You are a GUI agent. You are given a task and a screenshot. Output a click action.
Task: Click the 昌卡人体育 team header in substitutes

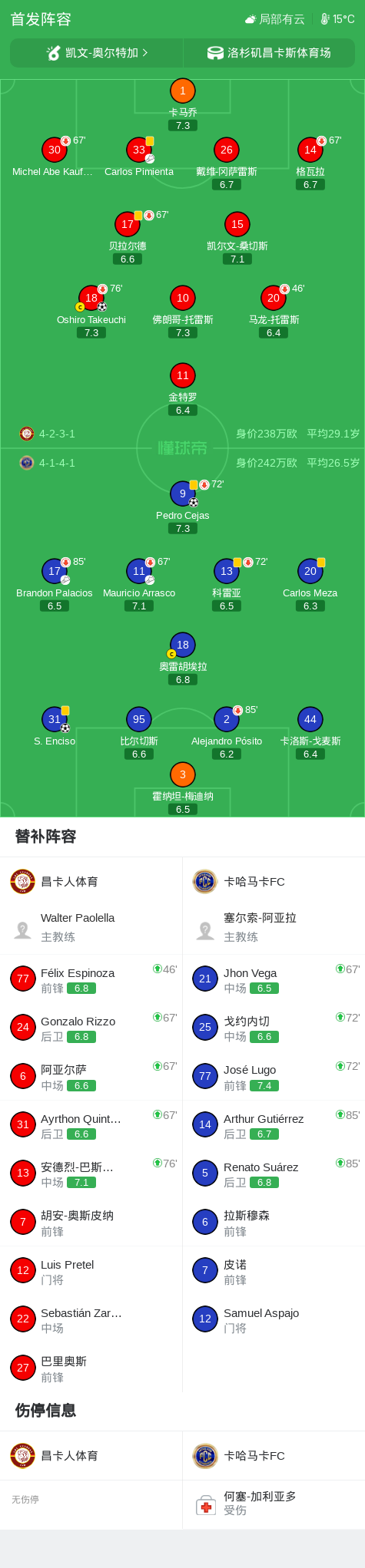pyautogui.click(x=91, y=882)
